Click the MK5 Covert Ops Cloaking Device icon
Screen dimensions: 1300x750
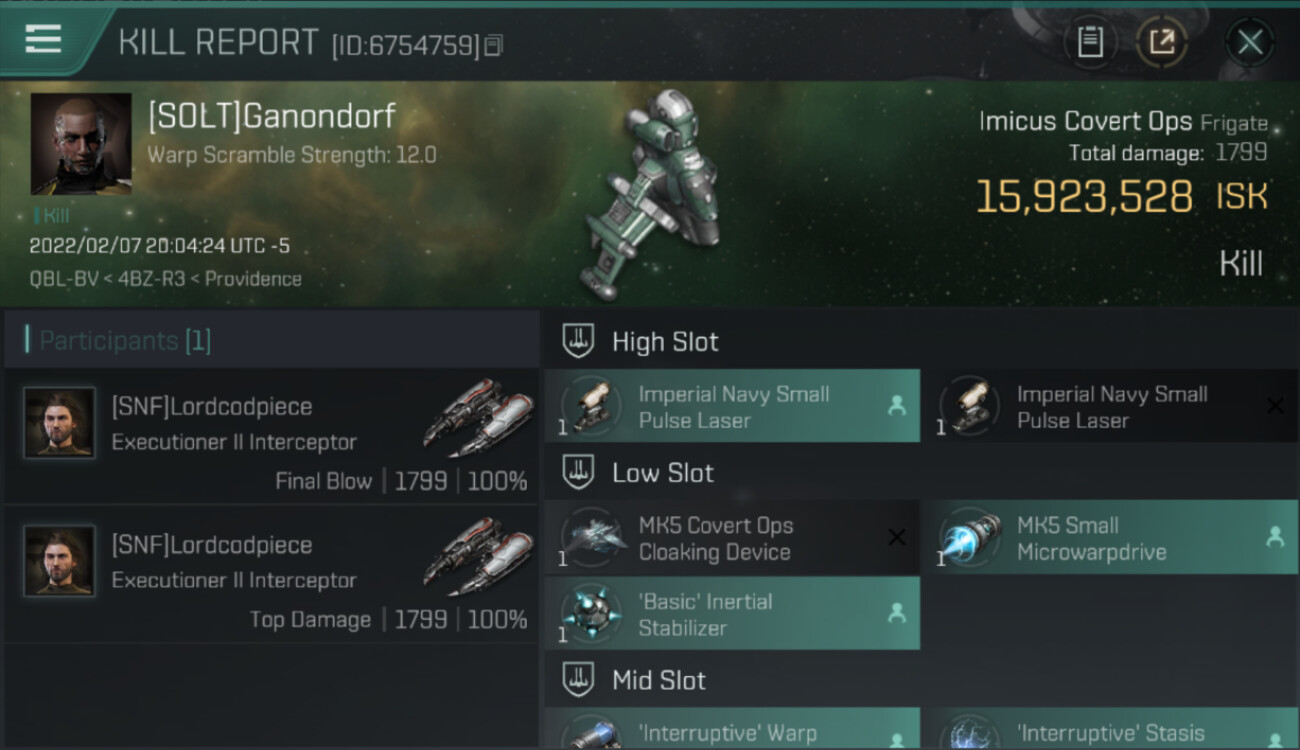click(594, 538)
